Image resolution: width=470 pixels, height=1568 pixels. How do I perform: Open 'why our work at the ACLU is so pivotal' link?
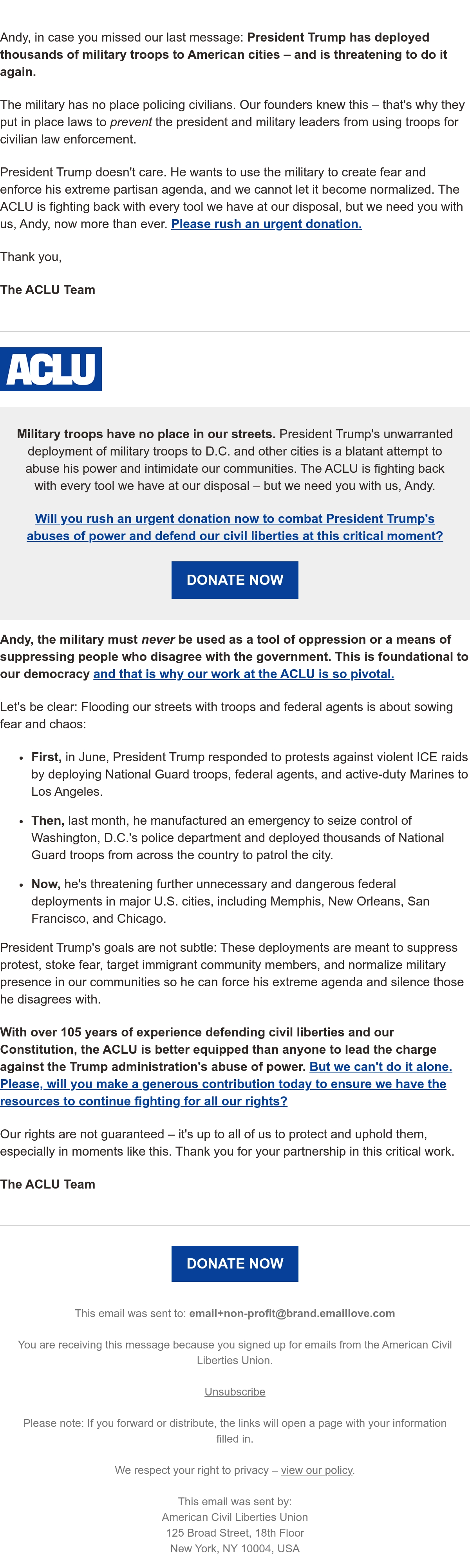tap(244, 674)
